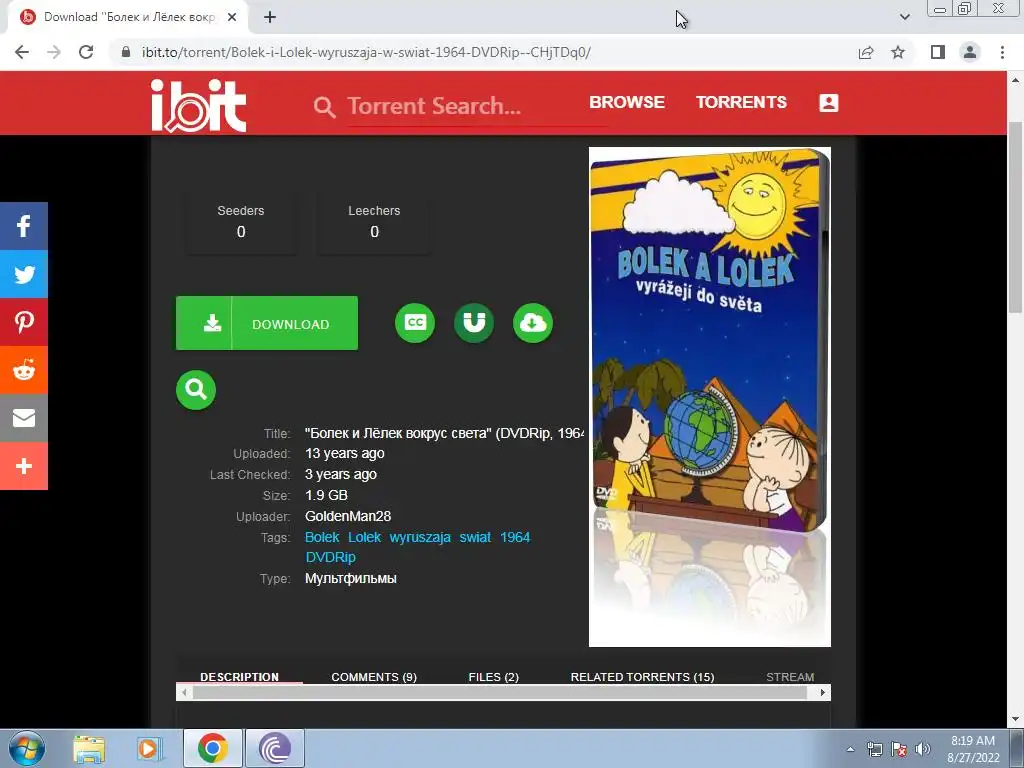The image size is (1024, 768).
Task: Open the TORRENTS menu
Action: 741,103
